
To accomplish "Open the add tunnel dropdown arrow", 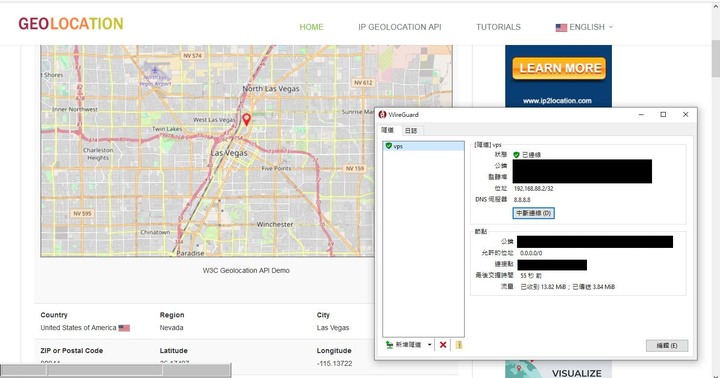I will [429, 345].
